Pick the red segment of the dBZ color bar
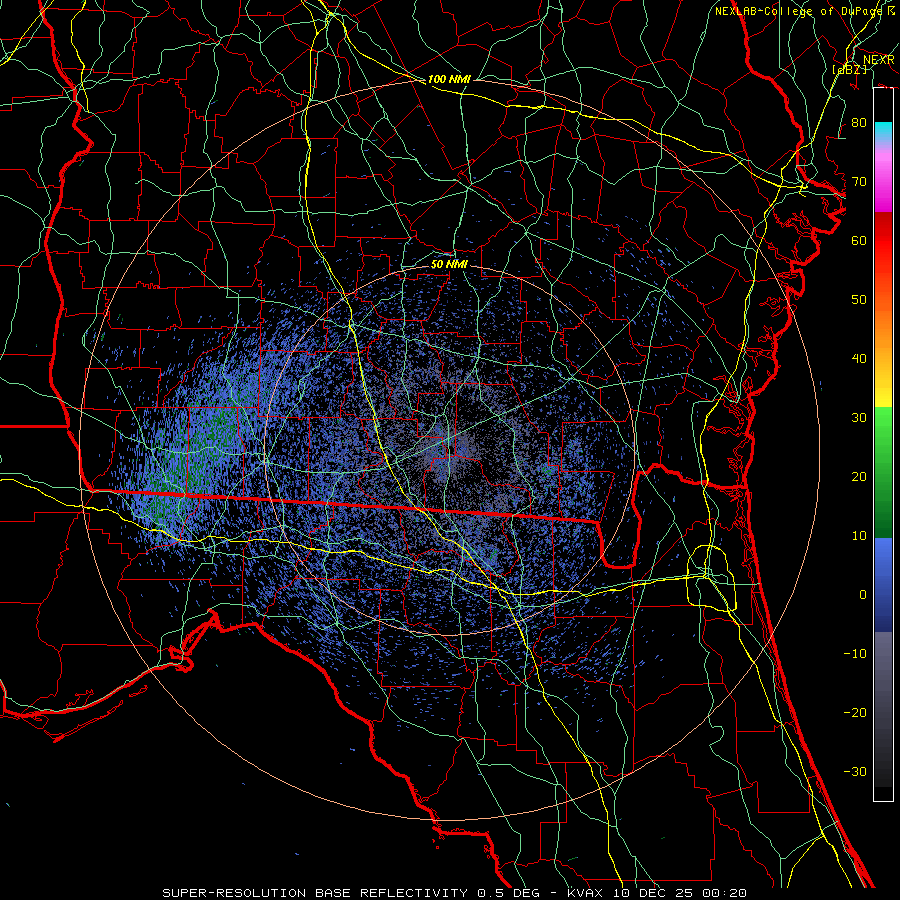Image resolution: width=900 pixels, height=900 pixels. coord(883,241)
